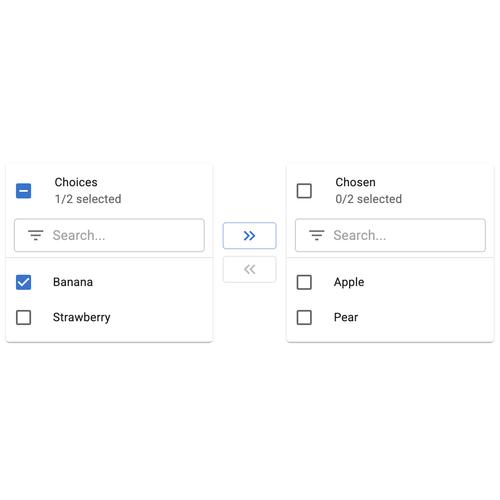Image resolution: width=500 pixels, height=500 pixels.
Task: Click the '0/2 selected' counter text
Action: click(x=369, y=199)
